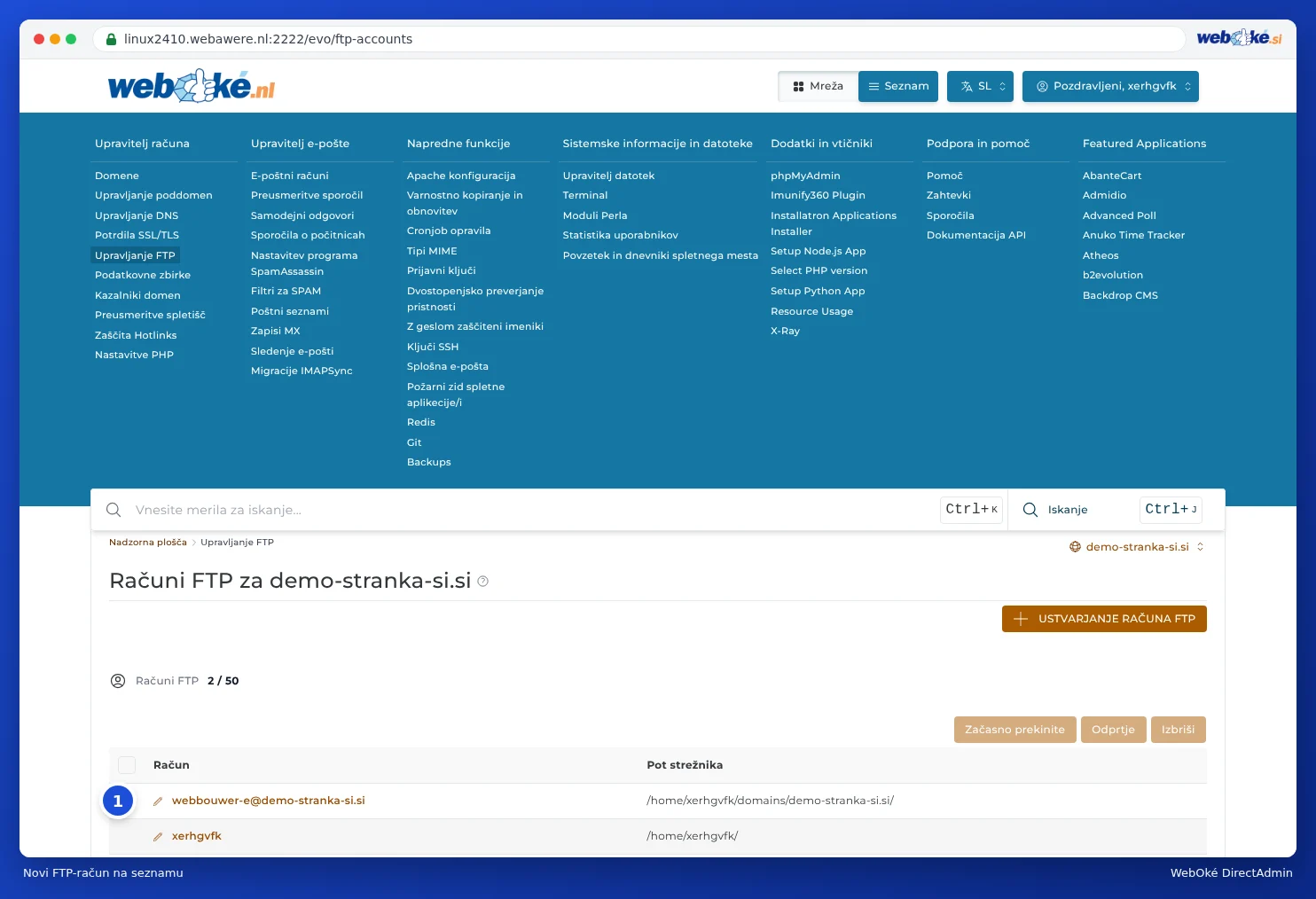This screenshot has height=899, width=1316.
Task: Click the search criteria input field
Action: [x=532, y=510]
